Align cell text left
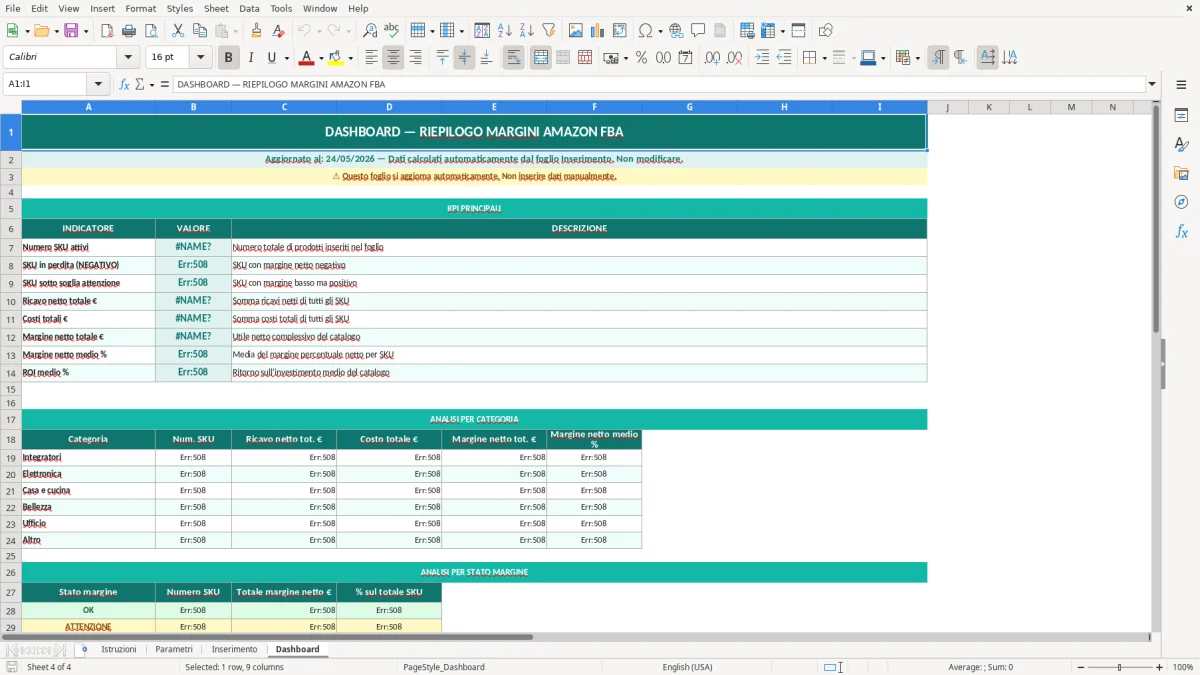Viewport: 1200px width, 675px height. pyautogui.click(x=371, y=58)
